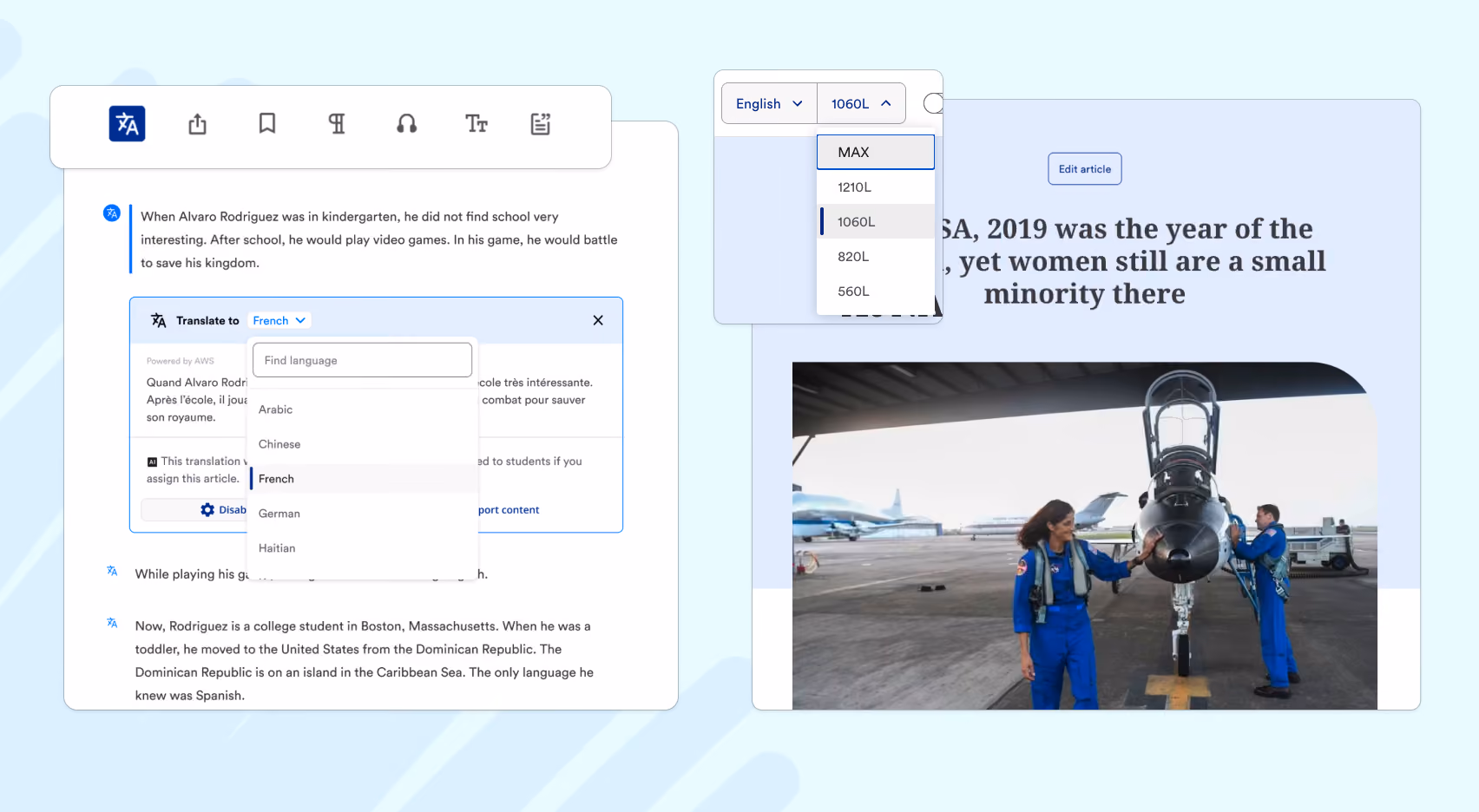Click the notes checklist icon
Image resolution: width=1479 pixels, height=812 pixels.
tap(541, 124)
